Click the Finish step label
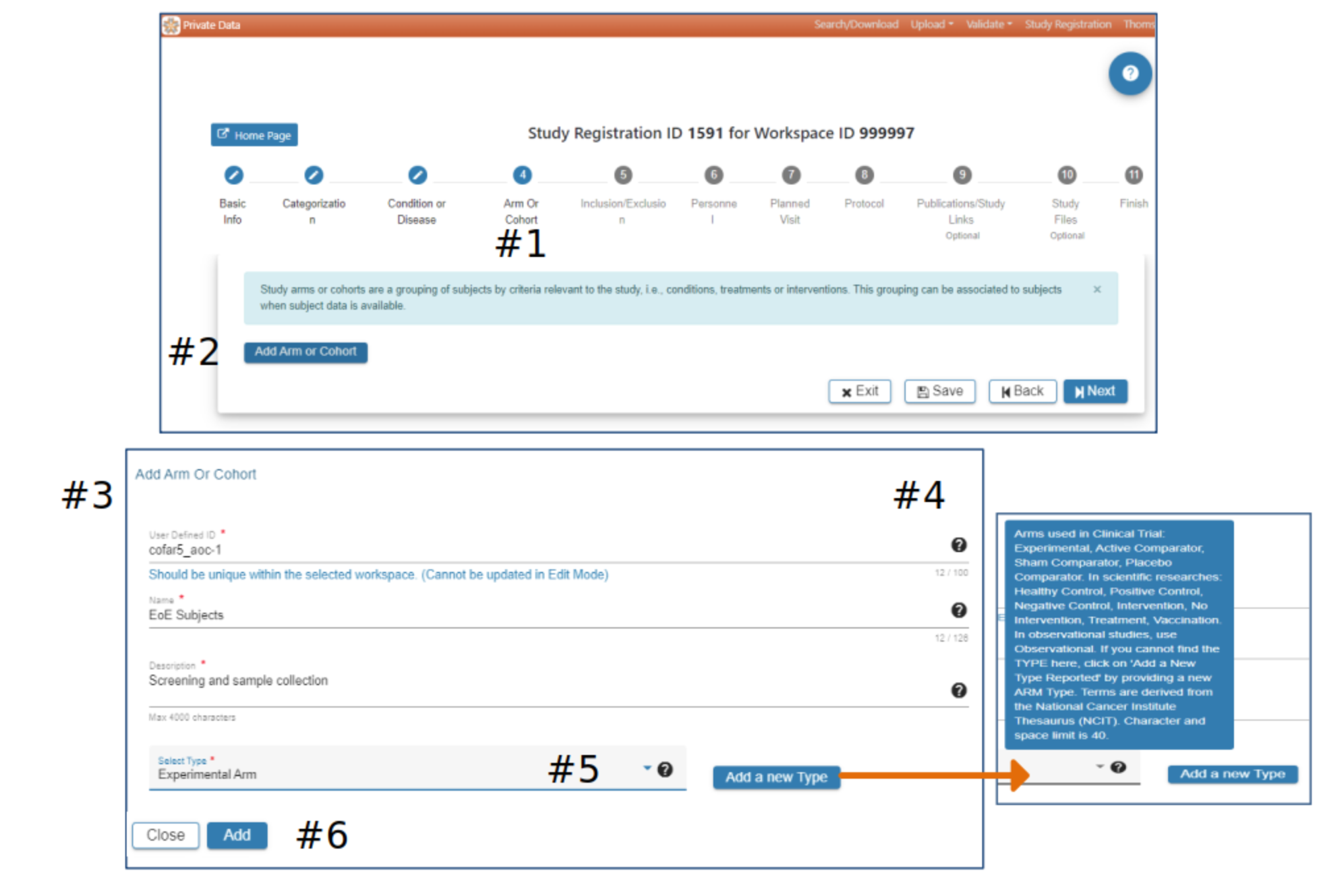 tap(1134, 204)
